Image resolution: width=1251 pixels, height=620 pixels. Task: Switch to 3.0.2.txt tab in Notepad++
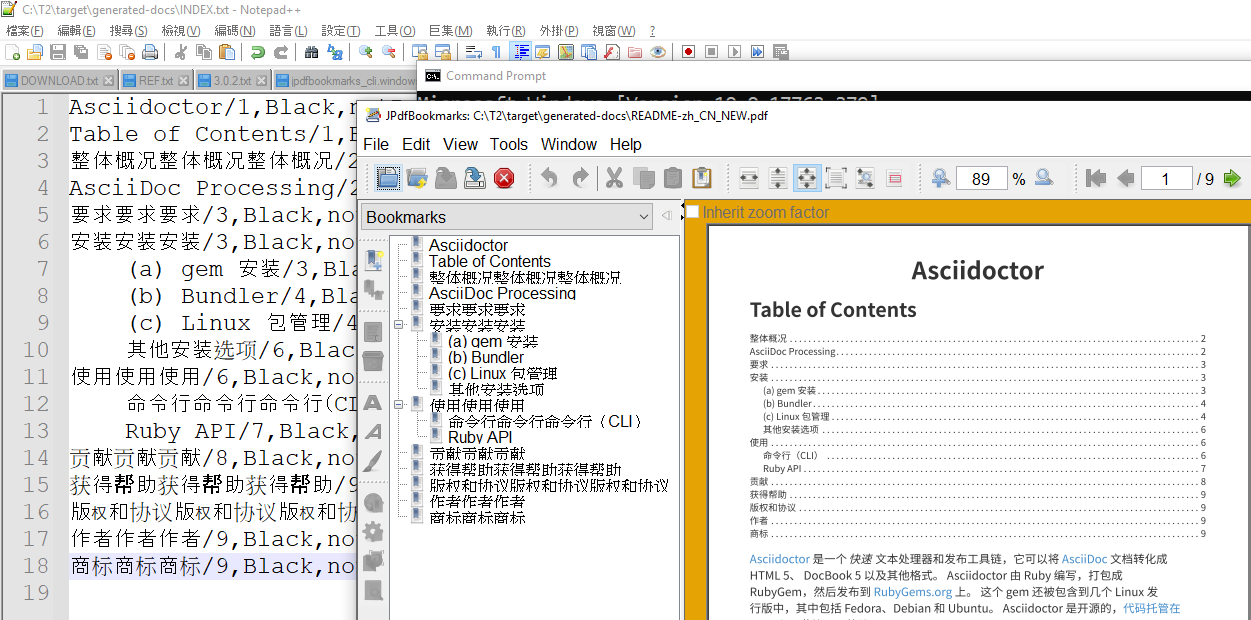pos(232,81)
